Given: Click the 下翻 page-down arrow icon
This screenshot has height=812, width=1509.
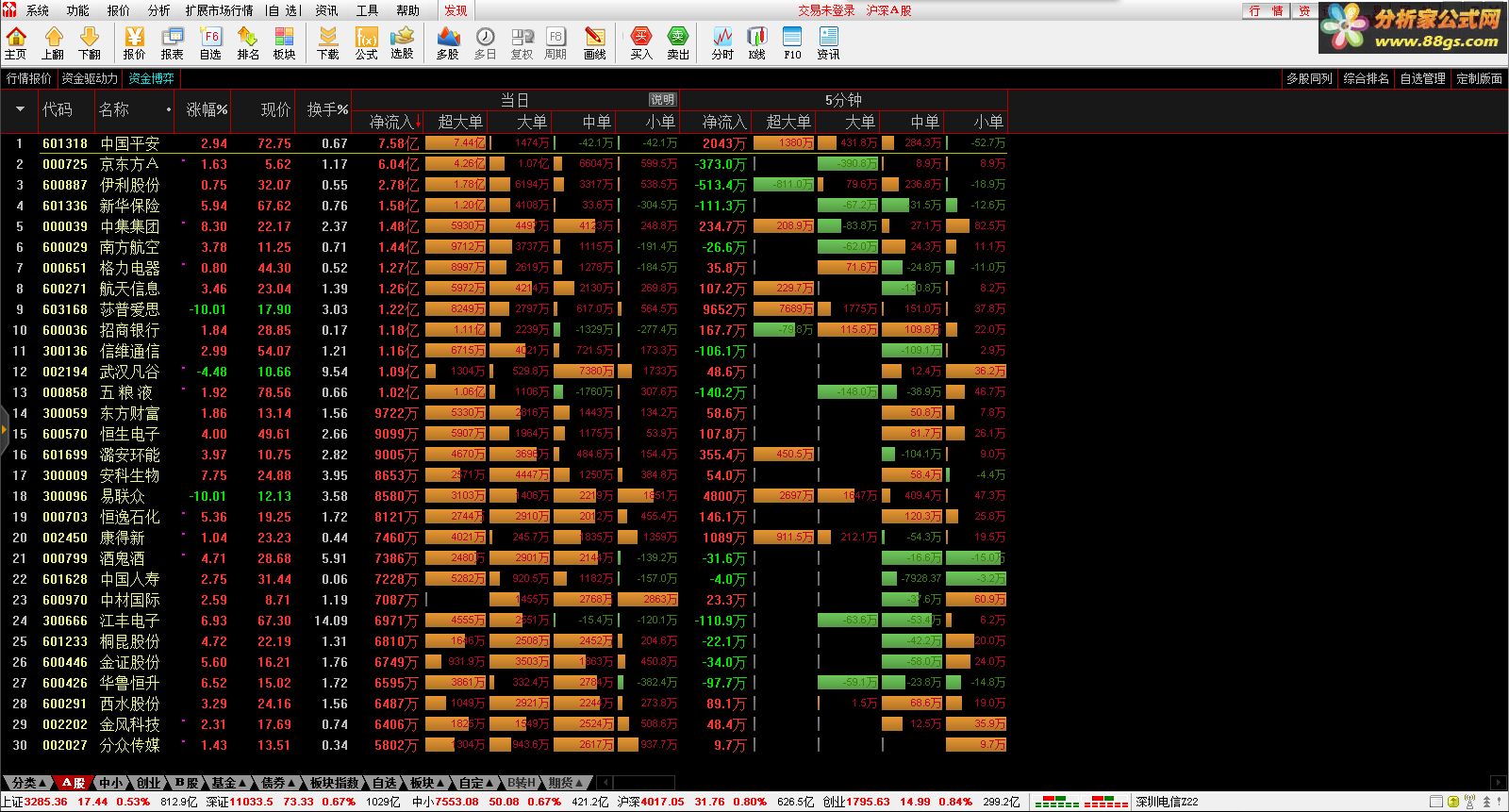Looking at the screenshot, I should click(x=90, y=43).
